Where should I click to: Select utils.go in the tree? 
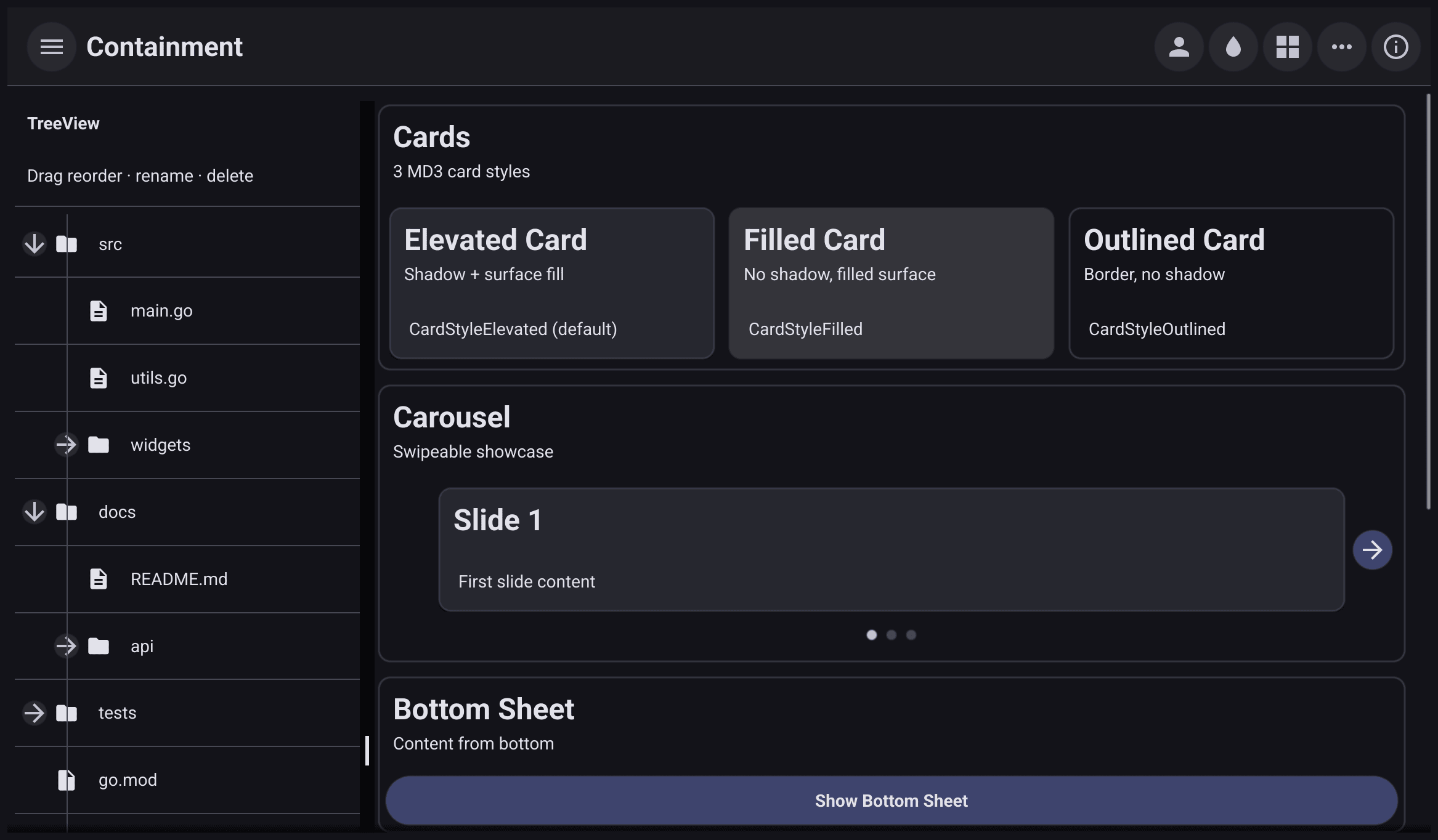[x=158, y=378]
